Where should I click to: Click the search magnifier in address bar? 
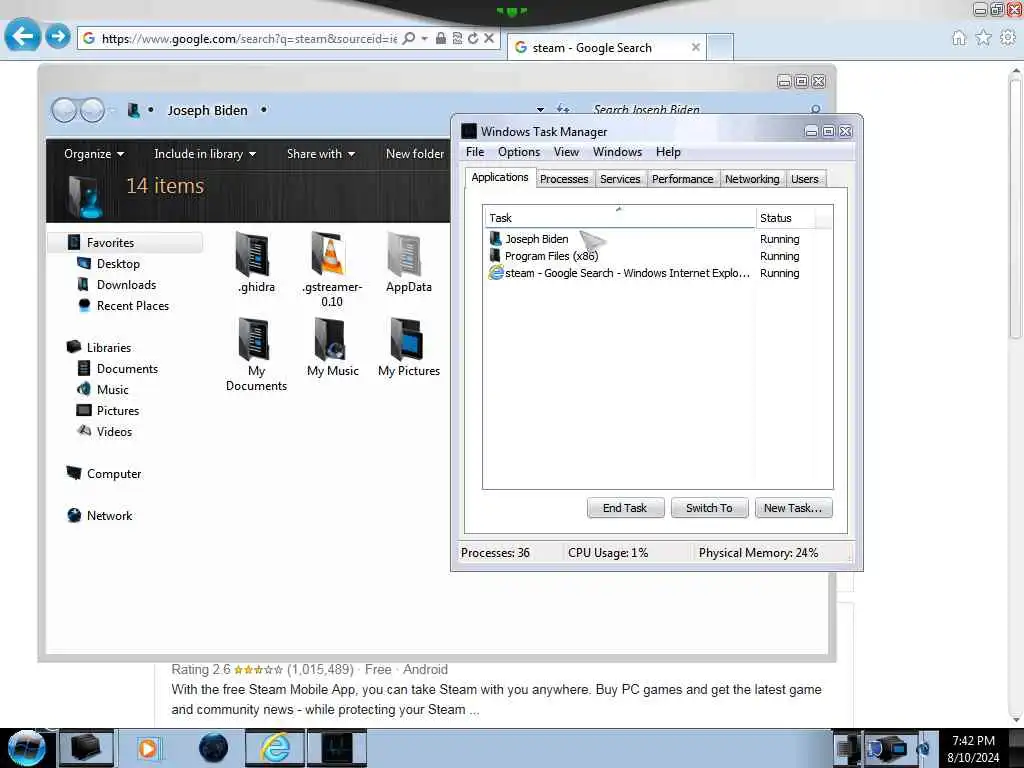(x=409, y=39)
